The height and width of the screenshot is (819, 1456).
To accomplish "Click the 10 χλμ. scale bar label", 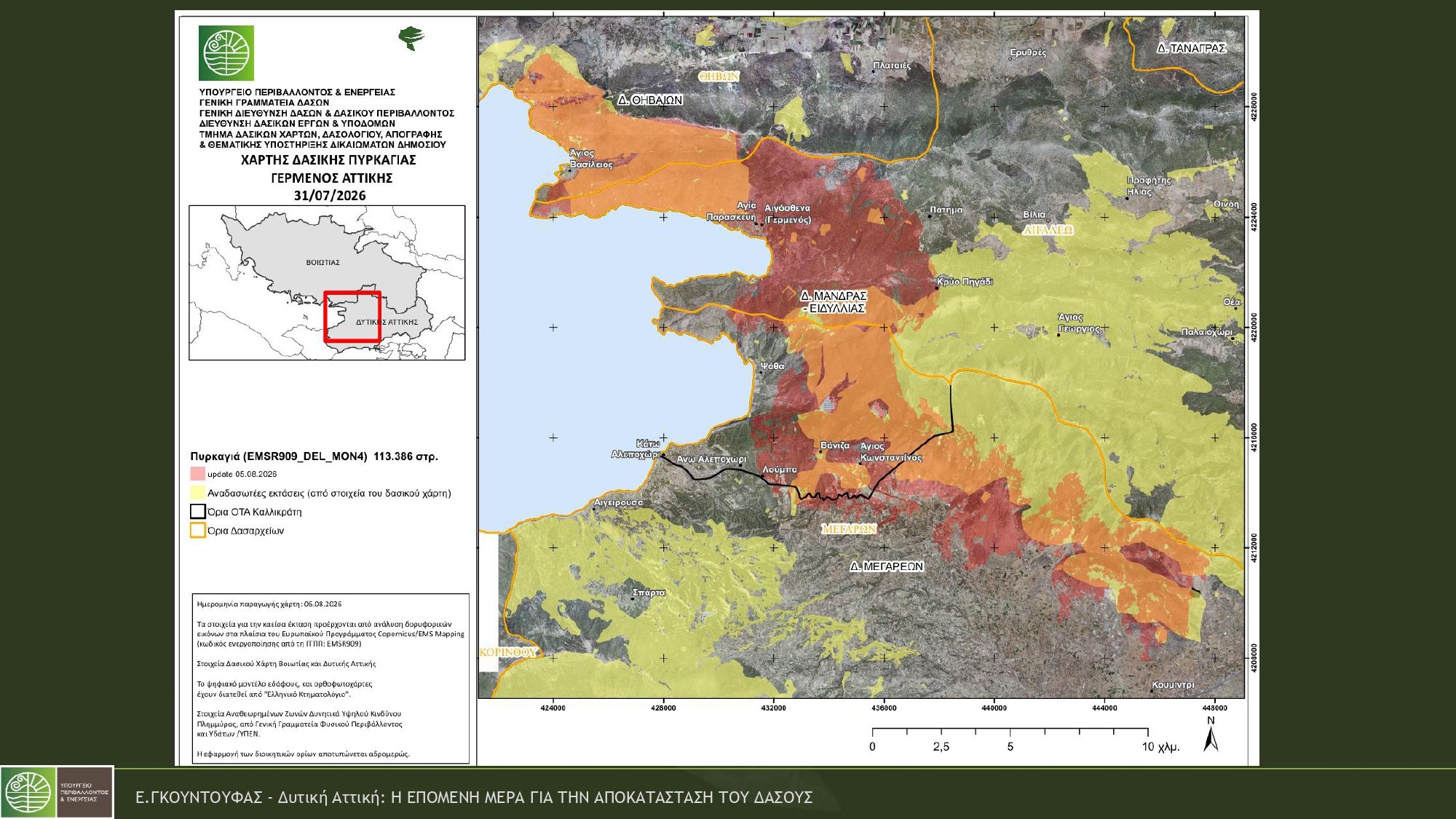I will coord(1160,747).
